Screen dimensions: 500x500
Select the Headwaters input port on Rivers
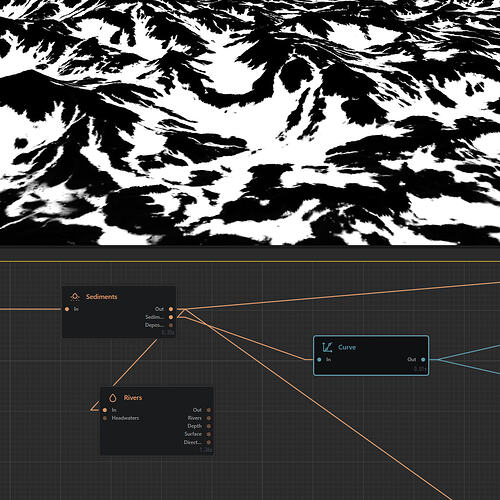[105, 418]
